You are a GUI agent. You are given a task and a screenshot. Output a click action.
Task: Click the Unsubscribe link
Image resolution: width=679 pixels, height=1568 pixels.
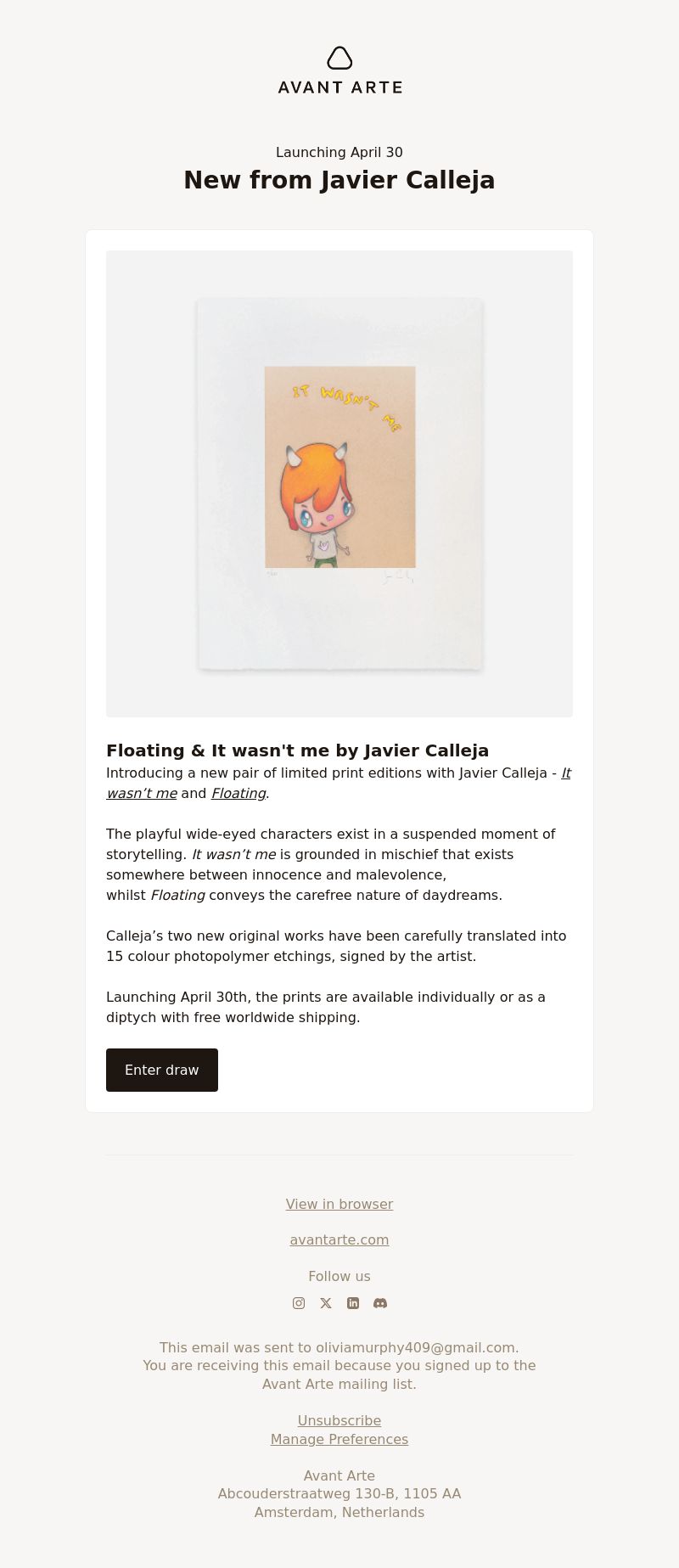pos(339,1420)
